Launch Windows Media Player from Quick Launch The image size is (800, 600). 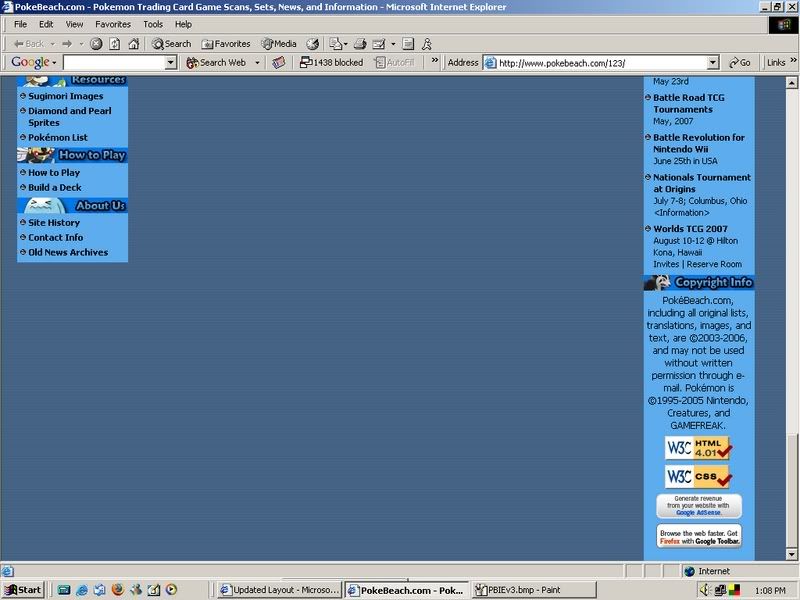[x=172, y=590]
